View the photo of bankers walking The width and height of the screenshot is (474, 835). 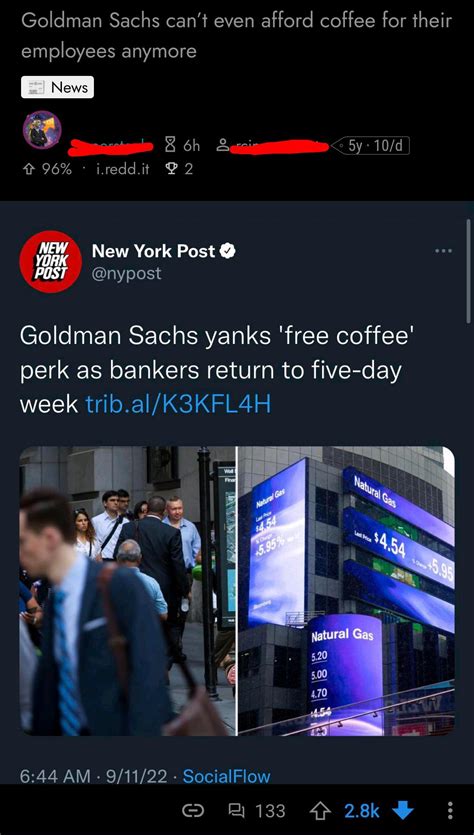click(127, 591)
